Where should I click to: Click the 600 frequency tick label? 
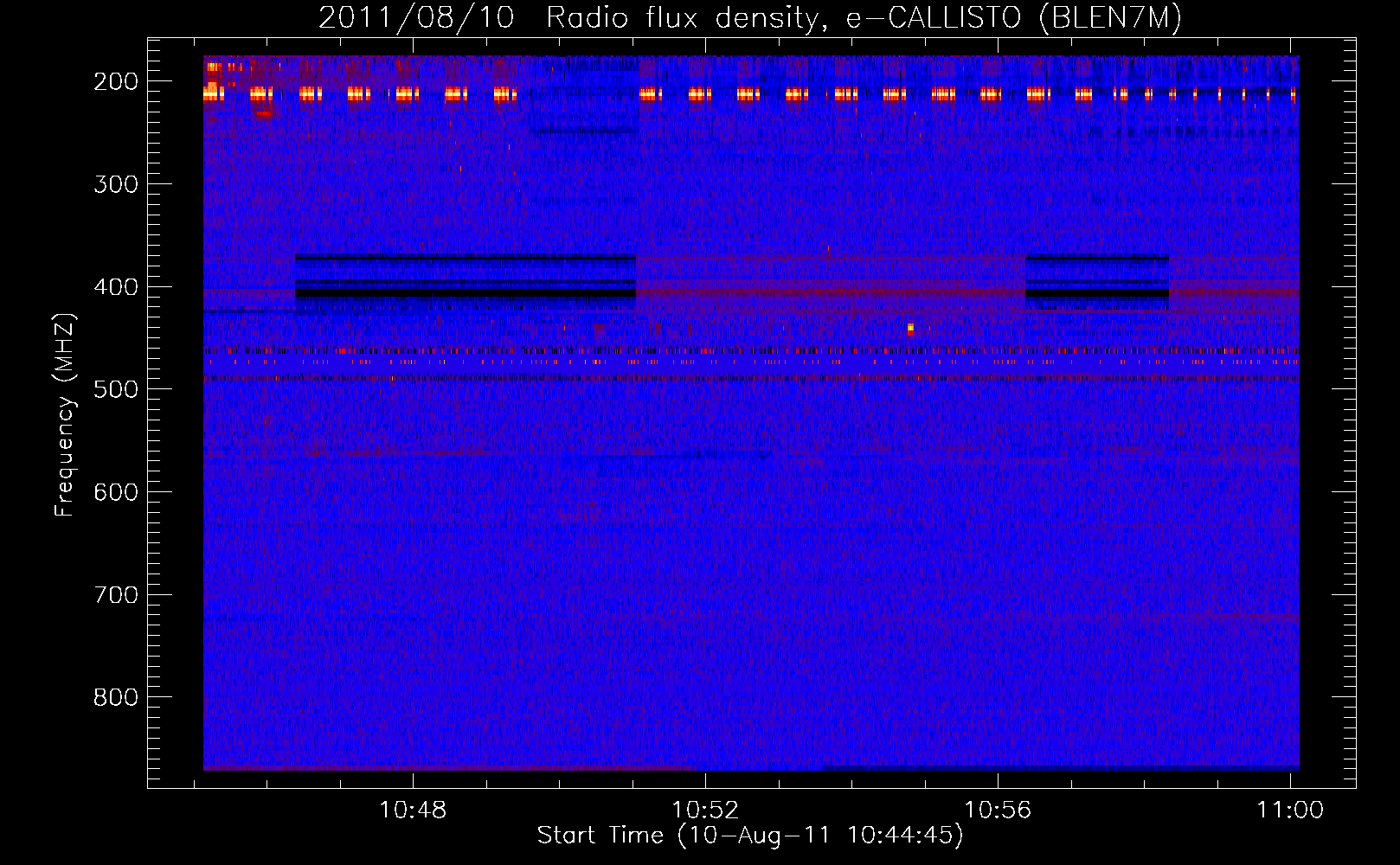pyautogui.click(x=116, y=492)
